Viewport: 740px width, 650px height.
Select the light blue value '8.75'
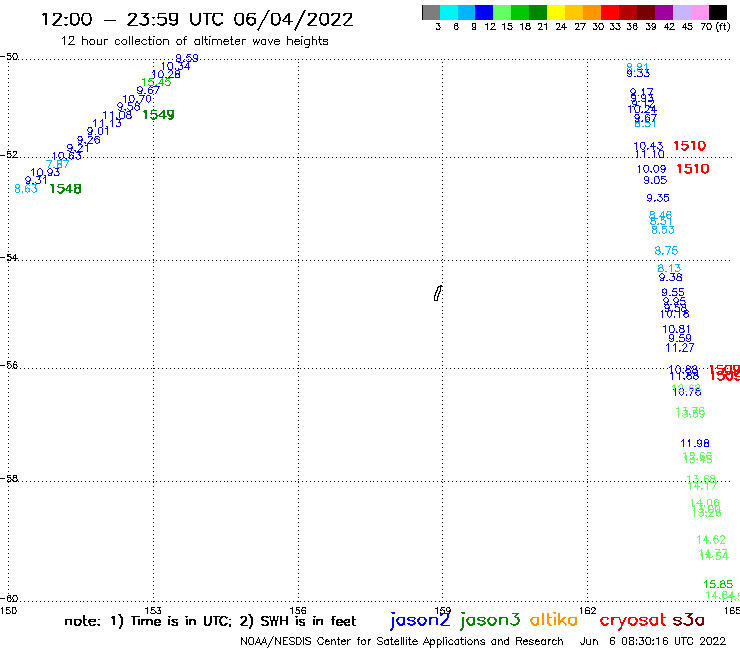tap(666, 251)
